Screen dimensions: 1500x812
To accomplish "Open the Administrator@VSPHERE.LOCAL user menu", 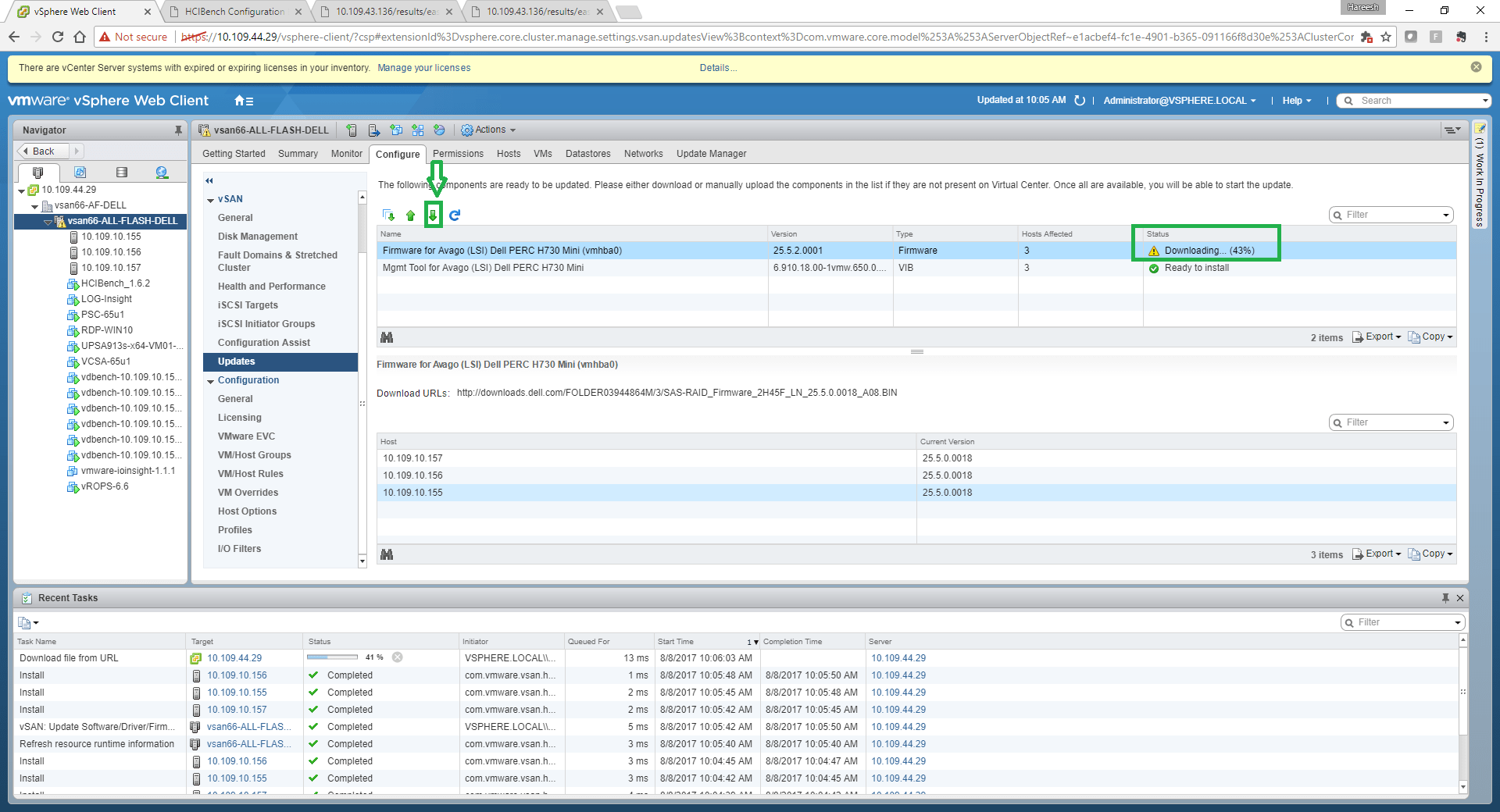I will [1179, 101].
